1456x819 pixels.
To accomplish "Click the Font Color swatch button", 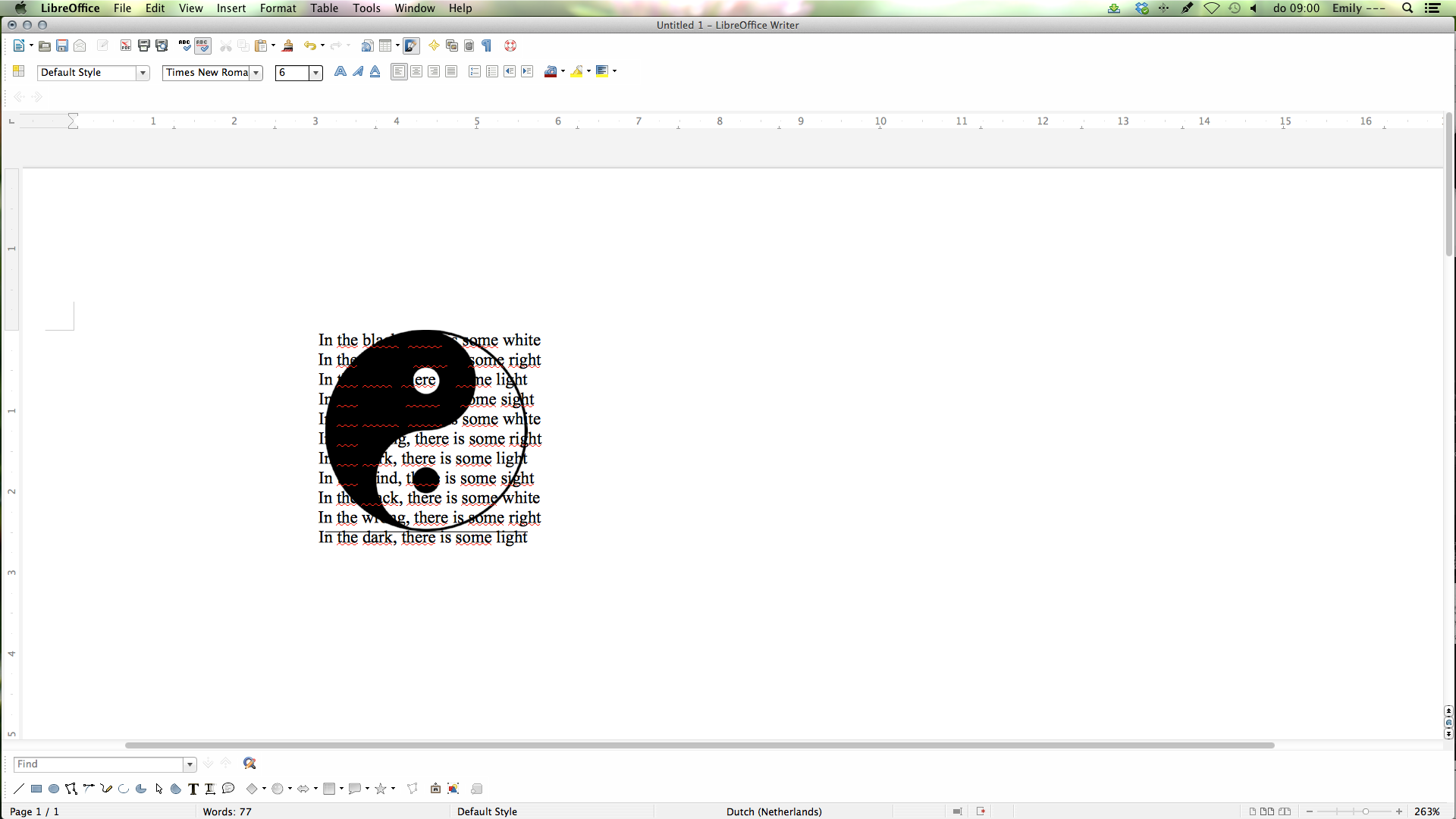I will tap(551, 71).
